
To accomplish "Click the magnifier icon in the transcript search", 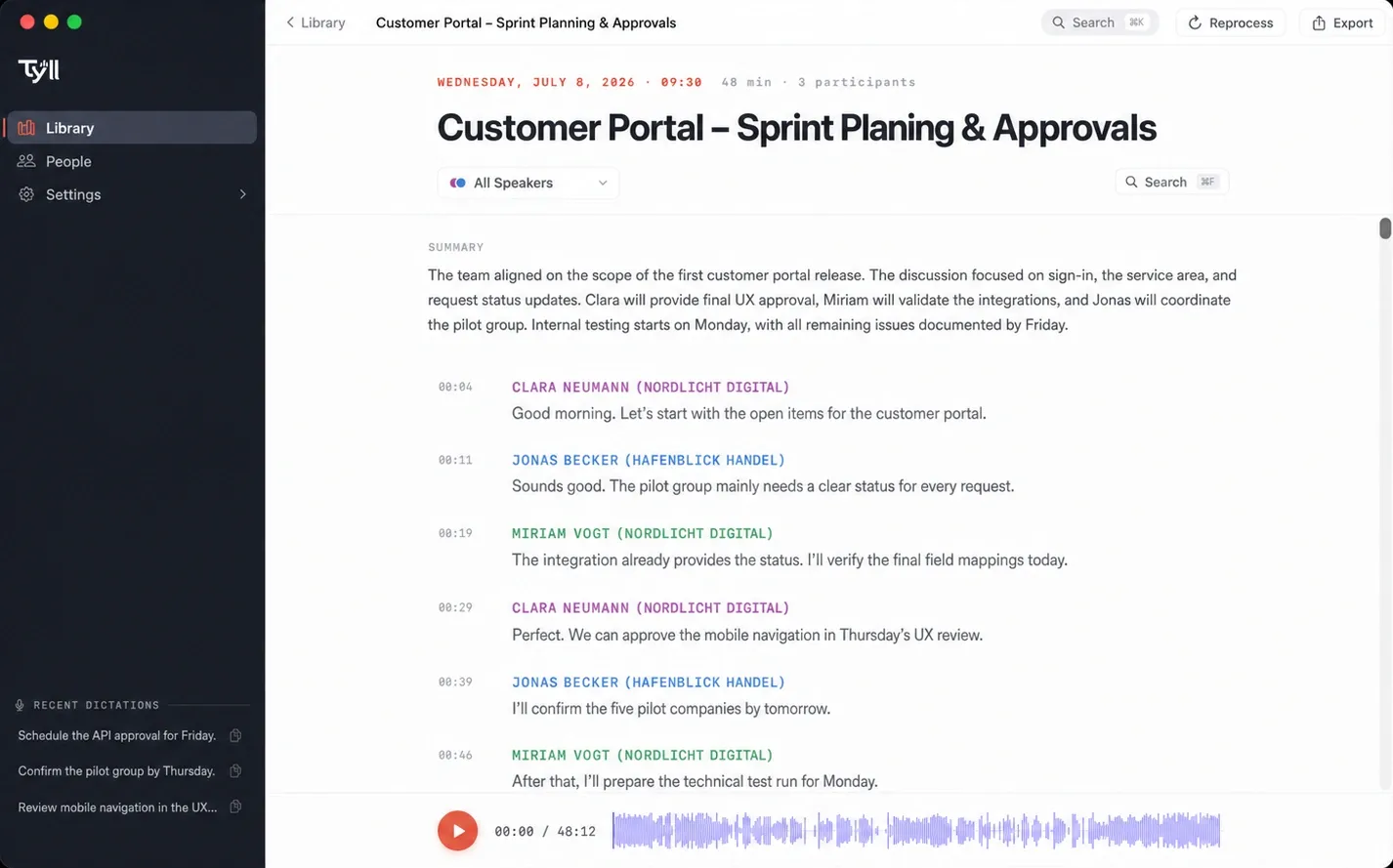I will pos(1131,182).
